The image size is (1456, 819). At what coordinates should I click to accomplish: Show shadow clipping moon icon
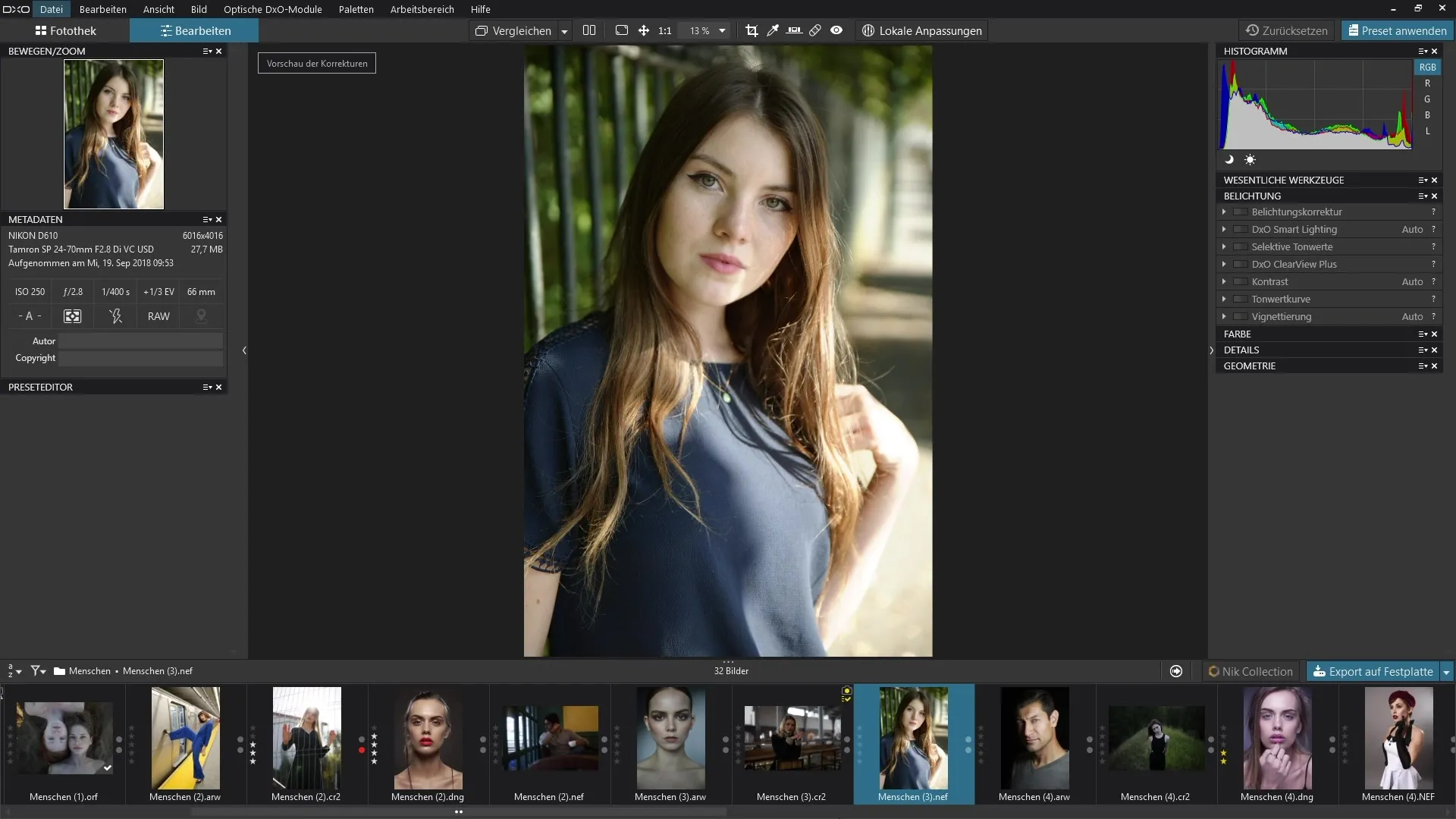coord(1229,160)
